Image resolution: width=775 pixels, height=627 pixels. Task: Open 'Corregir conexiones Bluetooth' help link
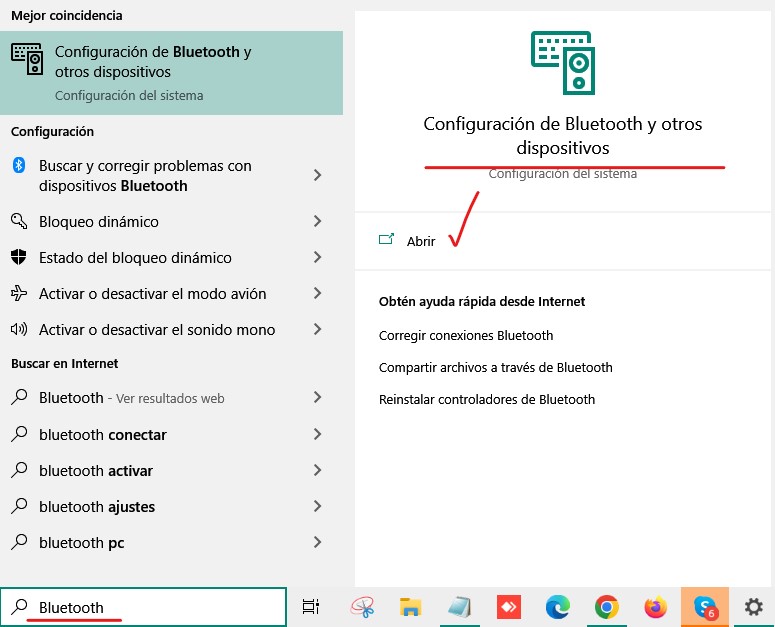tap(466, 335)
